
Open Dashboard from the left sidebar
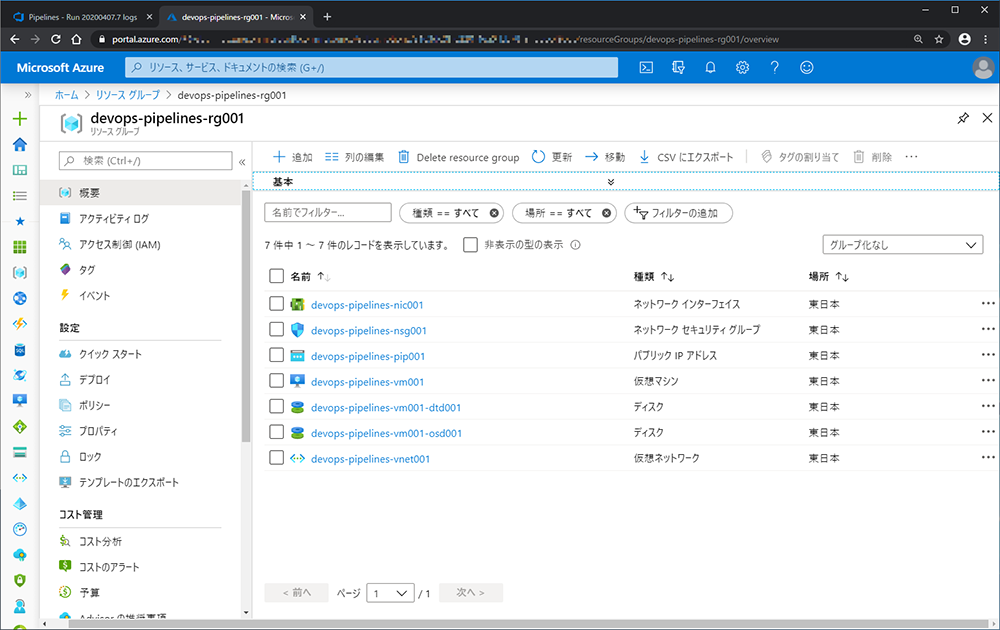coord(20,170)
